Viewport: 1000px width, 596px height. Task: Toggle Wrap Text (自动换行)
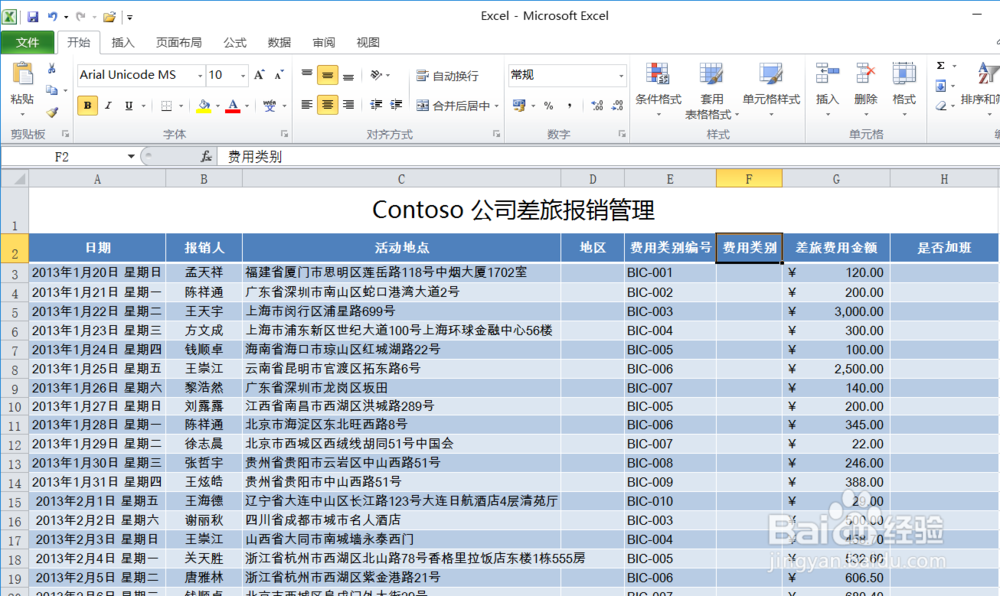coord(447,75)
